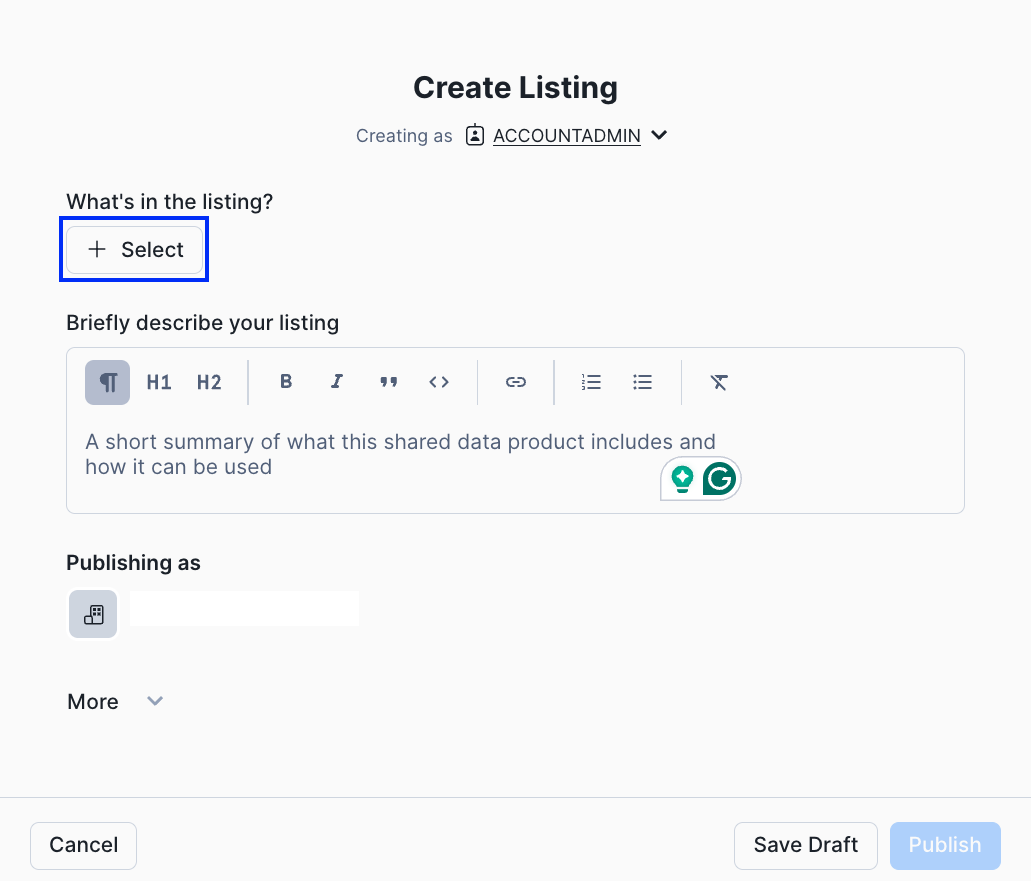Select the paragraph formatting icon

[x=108, y=382]
